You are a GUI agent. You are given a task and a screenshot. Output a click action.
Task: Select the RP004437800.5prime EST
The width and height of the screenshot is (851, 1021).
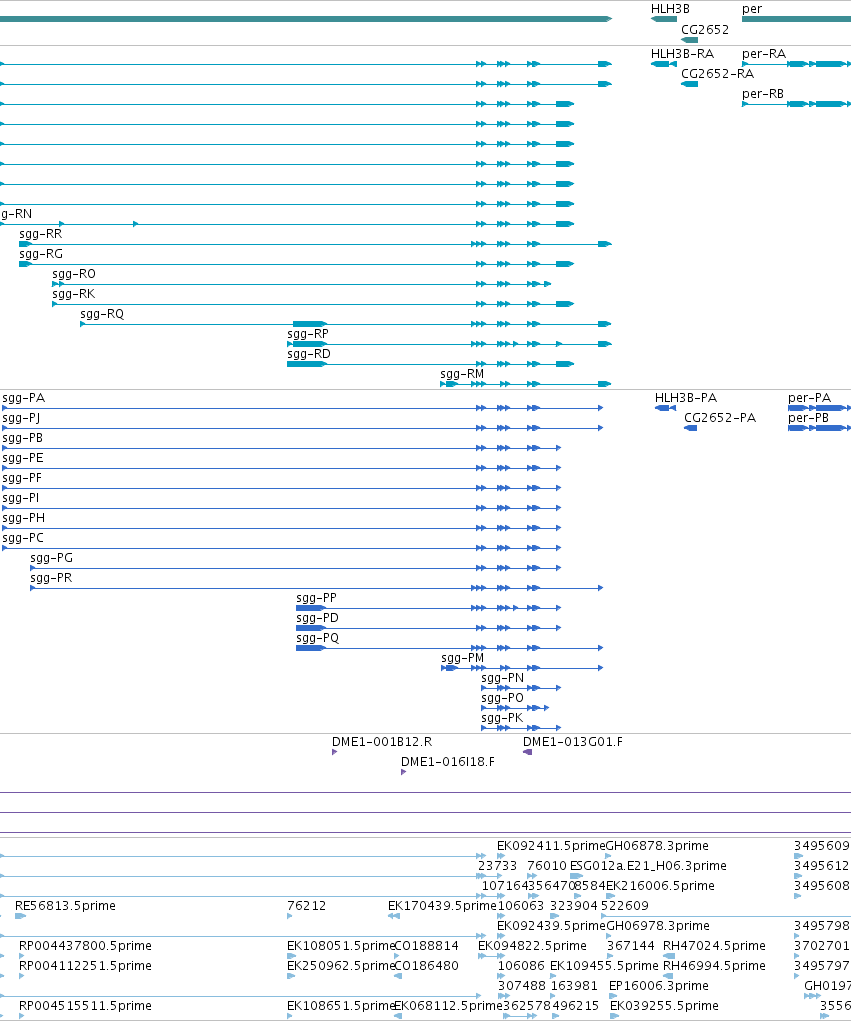pyautogui.click(x=21, y=956)
